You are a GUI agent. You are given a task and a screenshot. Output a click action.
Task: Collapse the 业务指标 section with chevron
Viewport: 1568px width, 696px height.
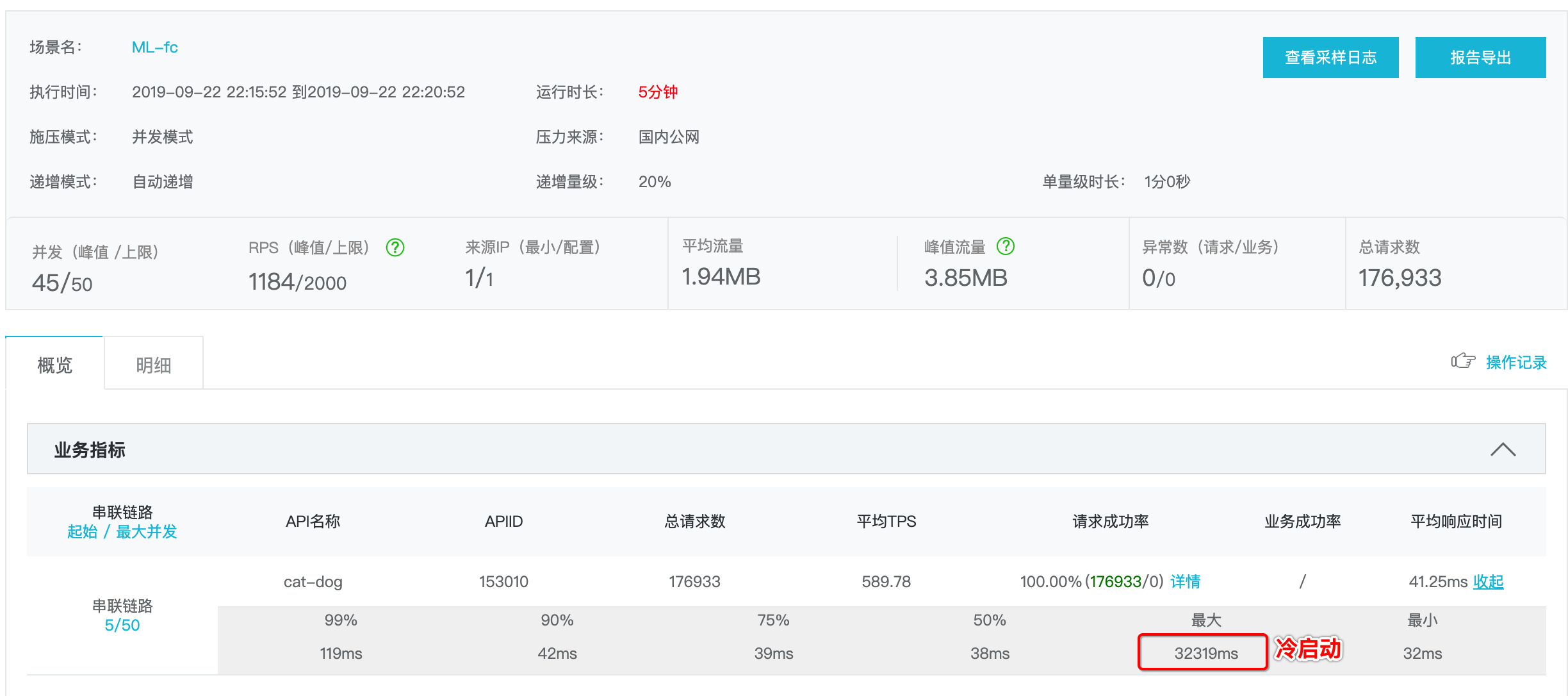click(1503, 449)
